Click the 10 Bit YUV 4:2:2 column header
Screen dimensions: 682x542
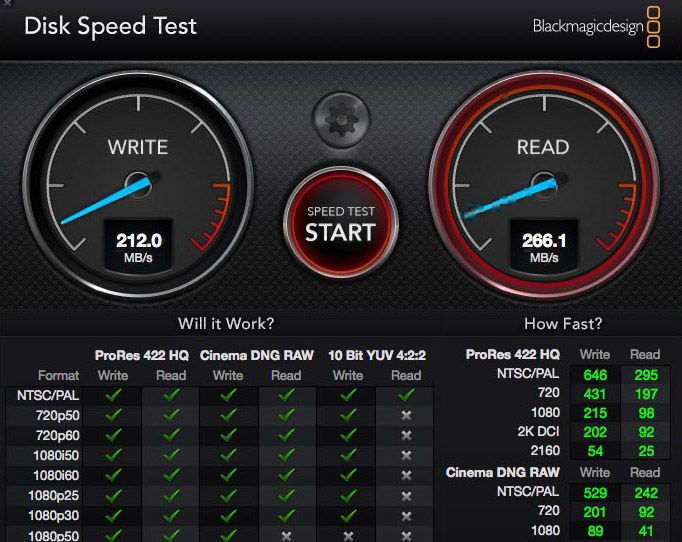coord(376,355)
